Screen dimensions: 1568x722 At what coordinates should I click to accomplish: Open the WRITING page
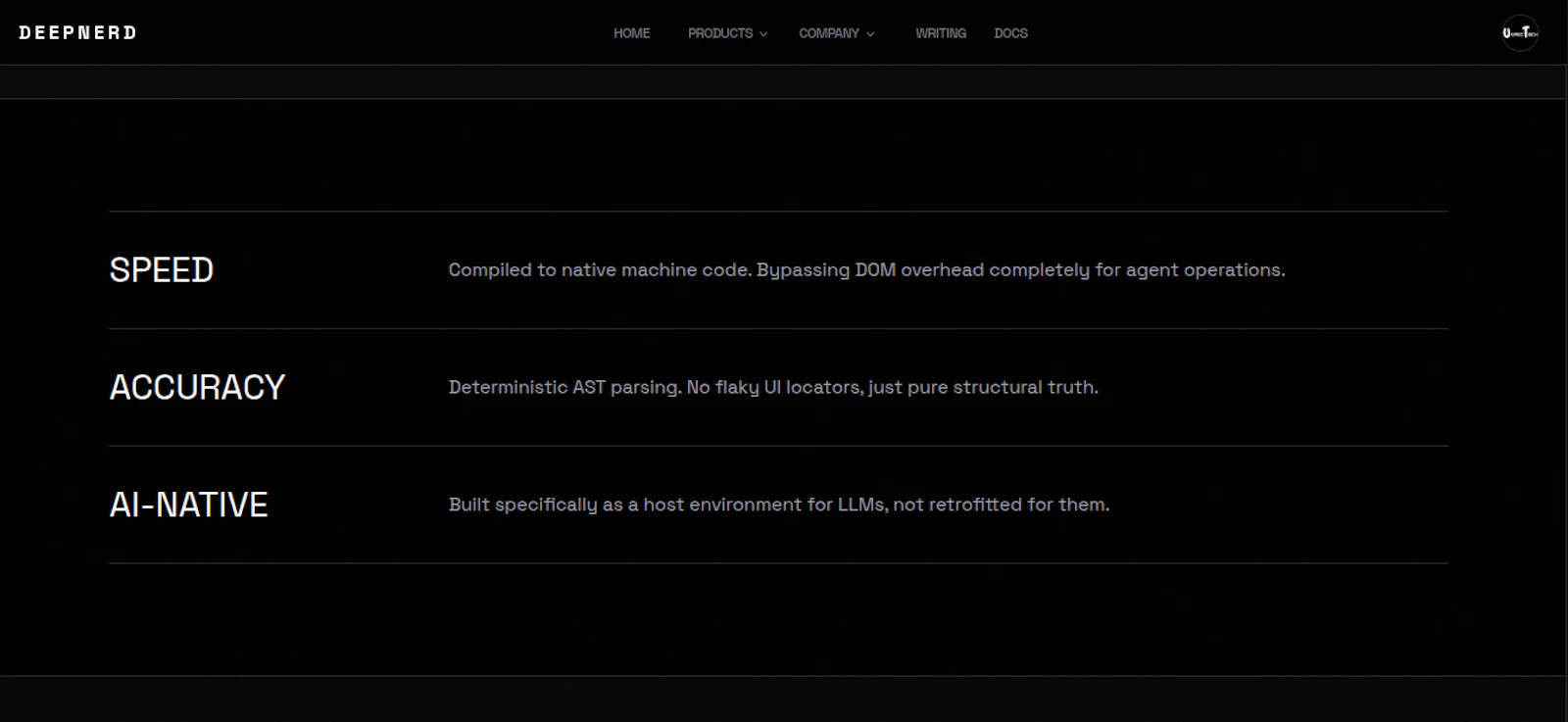pos(941,33)
